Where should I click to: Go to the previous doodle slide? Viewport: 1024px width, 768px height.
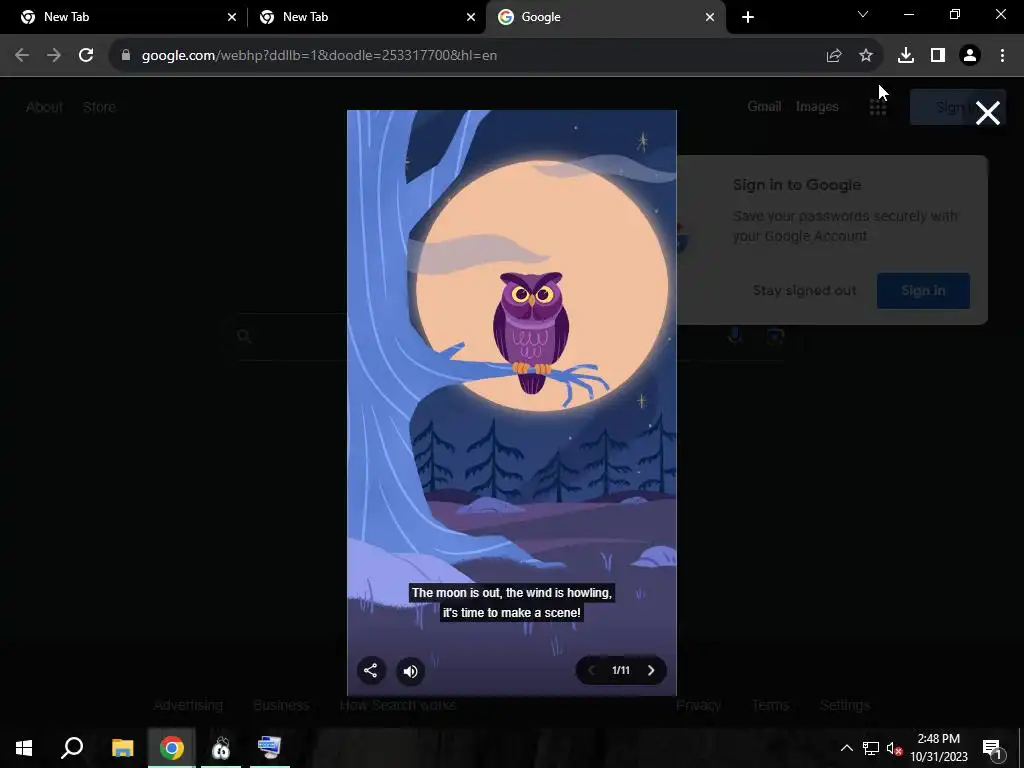coord(591,671)
